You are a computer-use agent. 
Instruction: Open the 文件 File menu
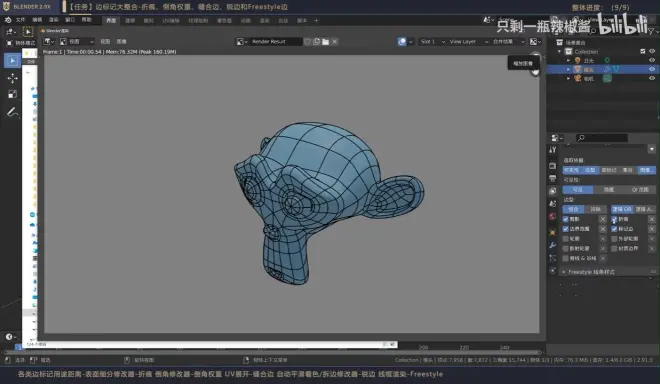click(20, 20)
